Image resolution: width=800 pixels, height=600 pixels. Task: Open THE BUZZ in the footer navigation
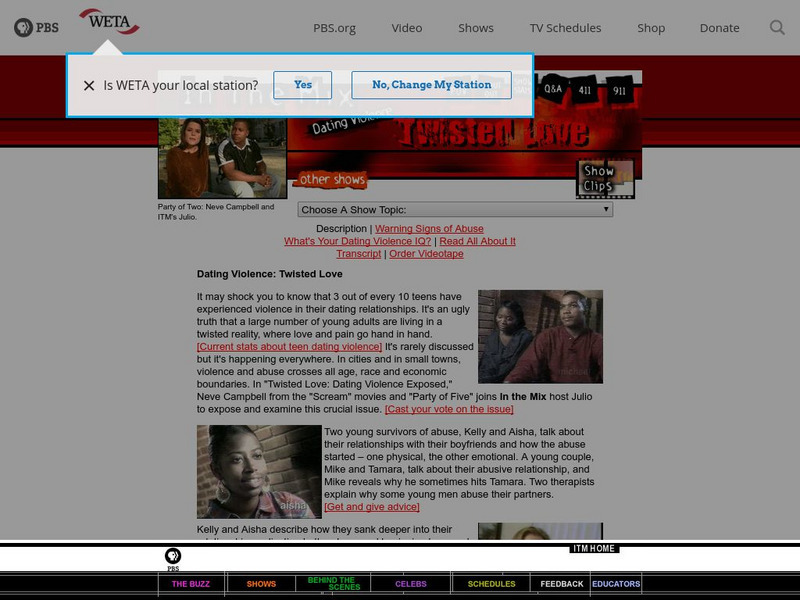191,584
